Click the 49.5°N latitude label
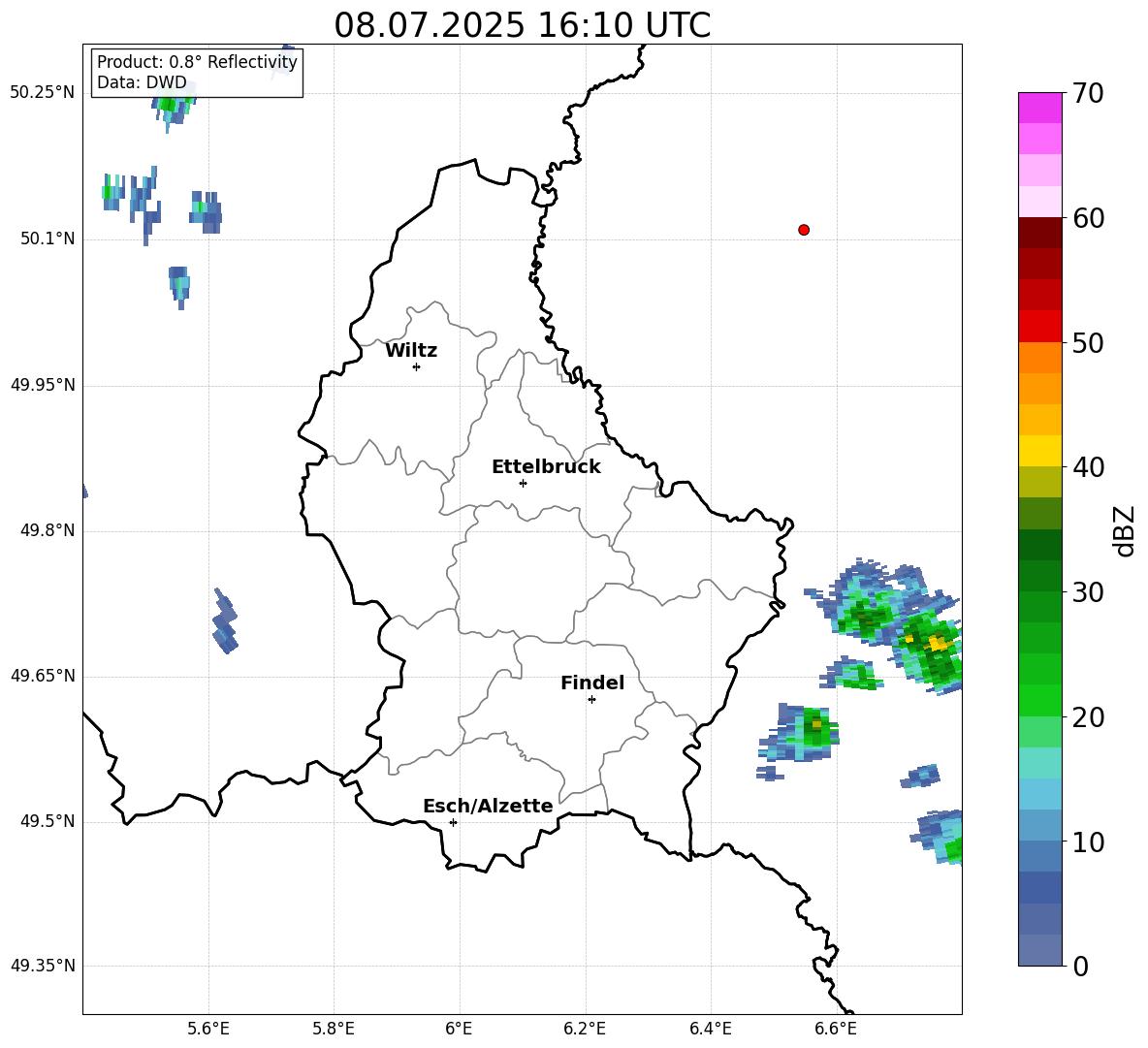The width and height of the screenshot is (1148, 1048). (x=48, y=822)
